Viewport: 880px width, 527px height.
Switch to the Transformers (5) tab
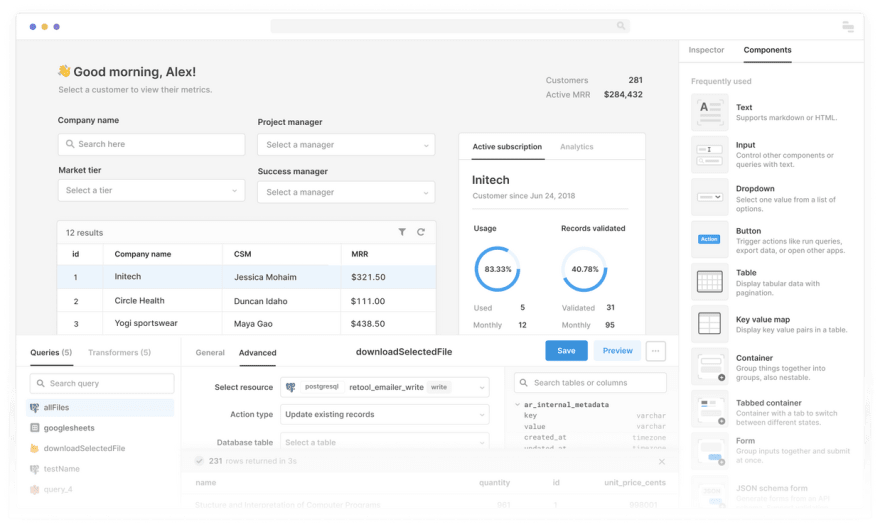tap(120, 352)
